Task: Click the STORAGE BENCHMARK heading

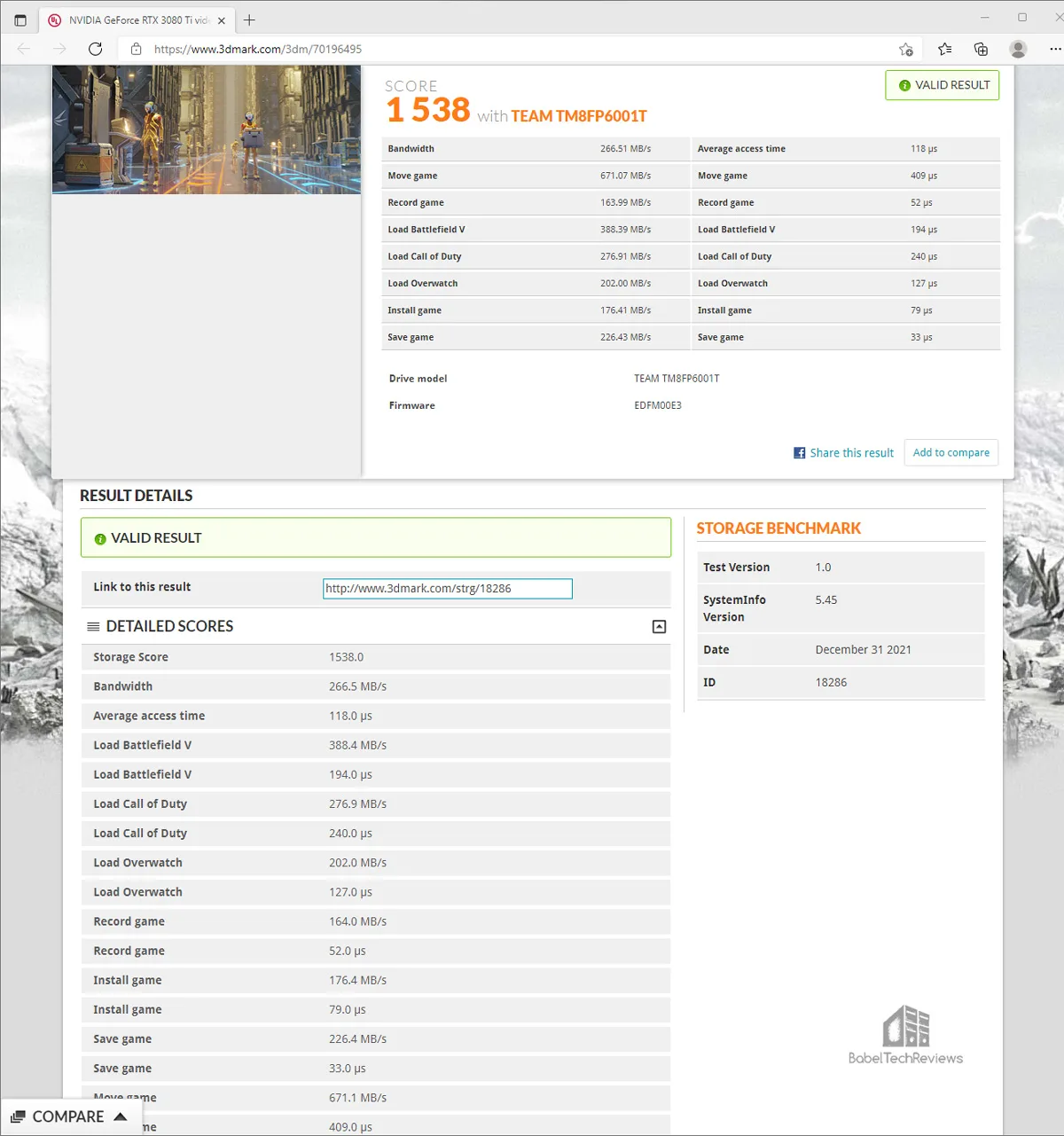Action: tap(778, 529)
